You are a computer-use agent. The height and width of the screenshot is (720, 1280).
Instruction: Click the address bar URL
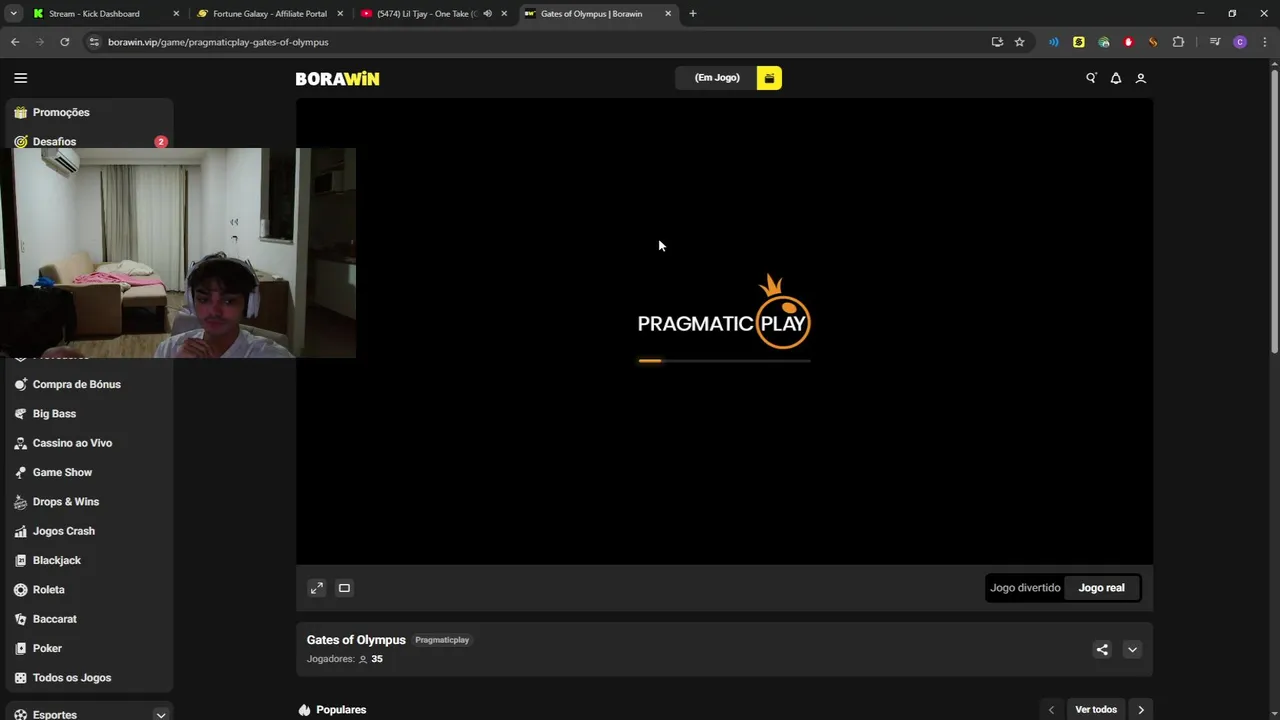point(218,42)
